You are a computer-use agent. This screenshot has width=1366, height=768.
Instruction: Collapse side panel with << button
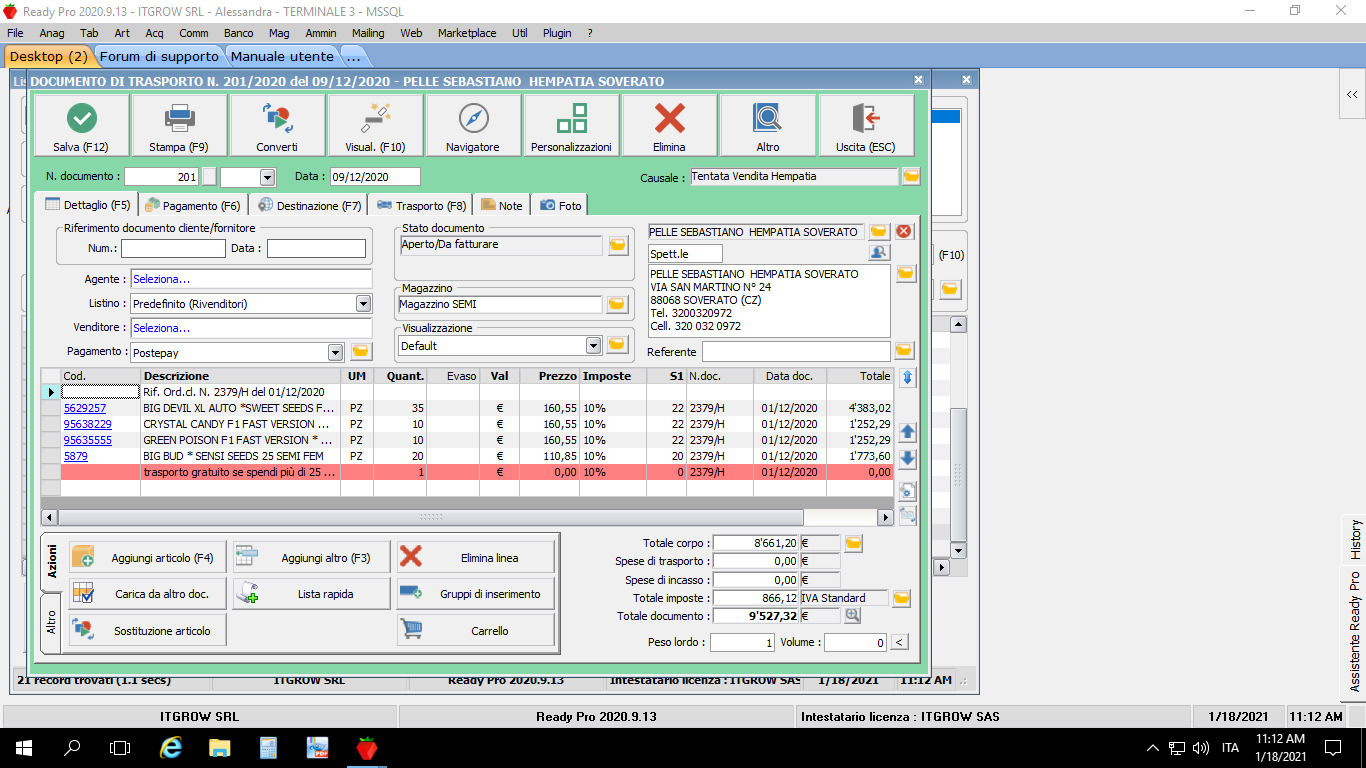click(1352, 94)
